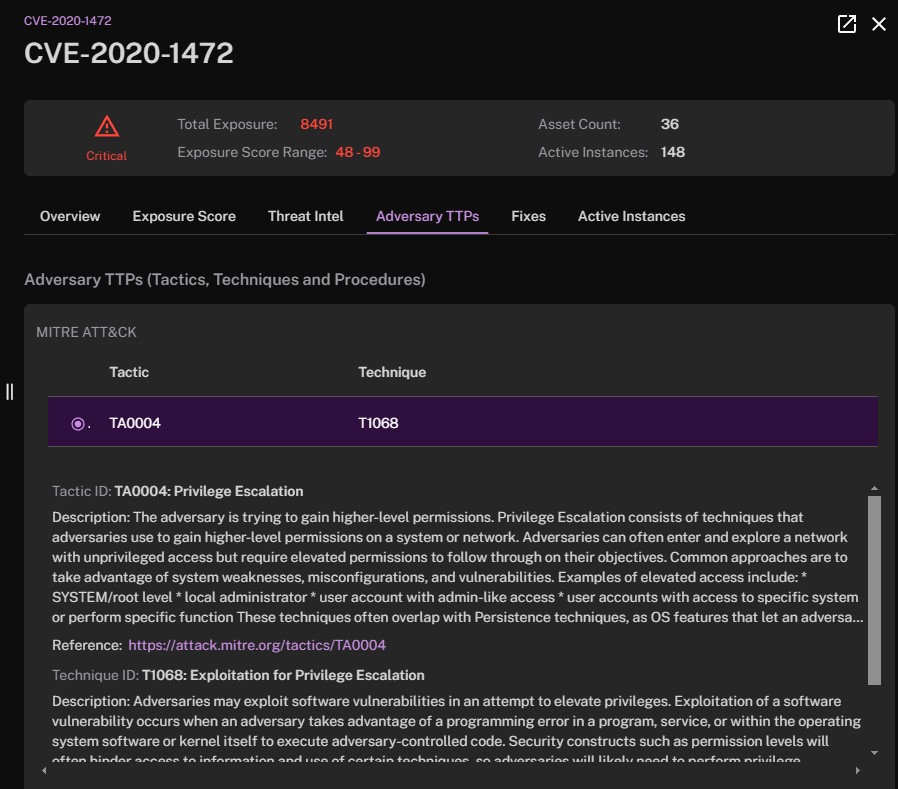Go to the Threat Intel tab
The width and height of the screenshot is (898, 789).
[x=305, y=216]
